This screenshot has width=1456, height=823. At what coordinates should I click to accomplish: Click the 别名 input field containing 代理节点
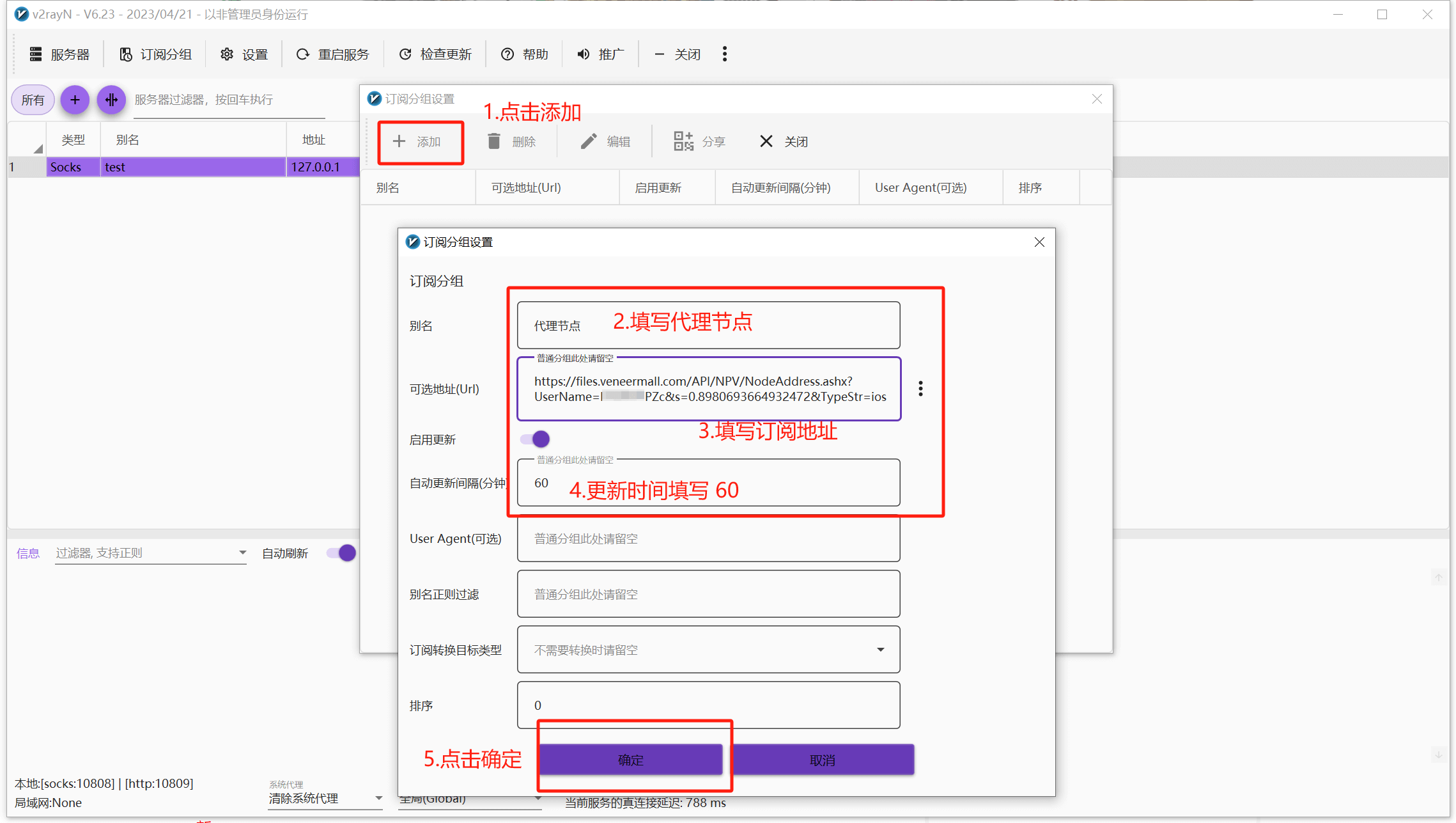[708, 325]
